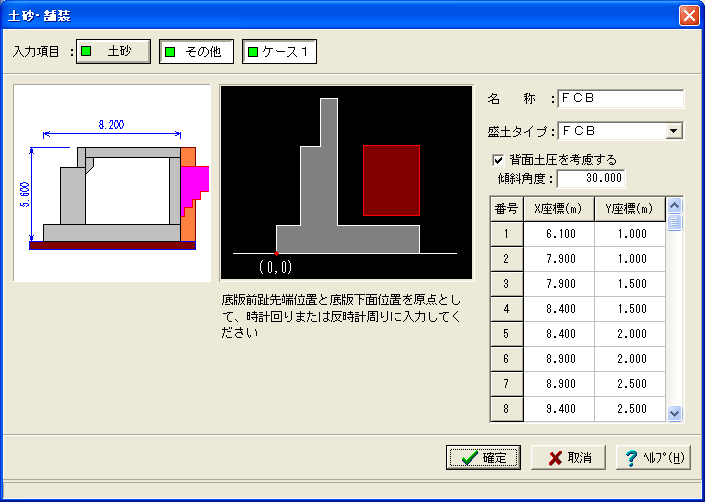Viewport: 705px width, 502px height.
Task: Select row number 8 header
Action: [507, 409]
